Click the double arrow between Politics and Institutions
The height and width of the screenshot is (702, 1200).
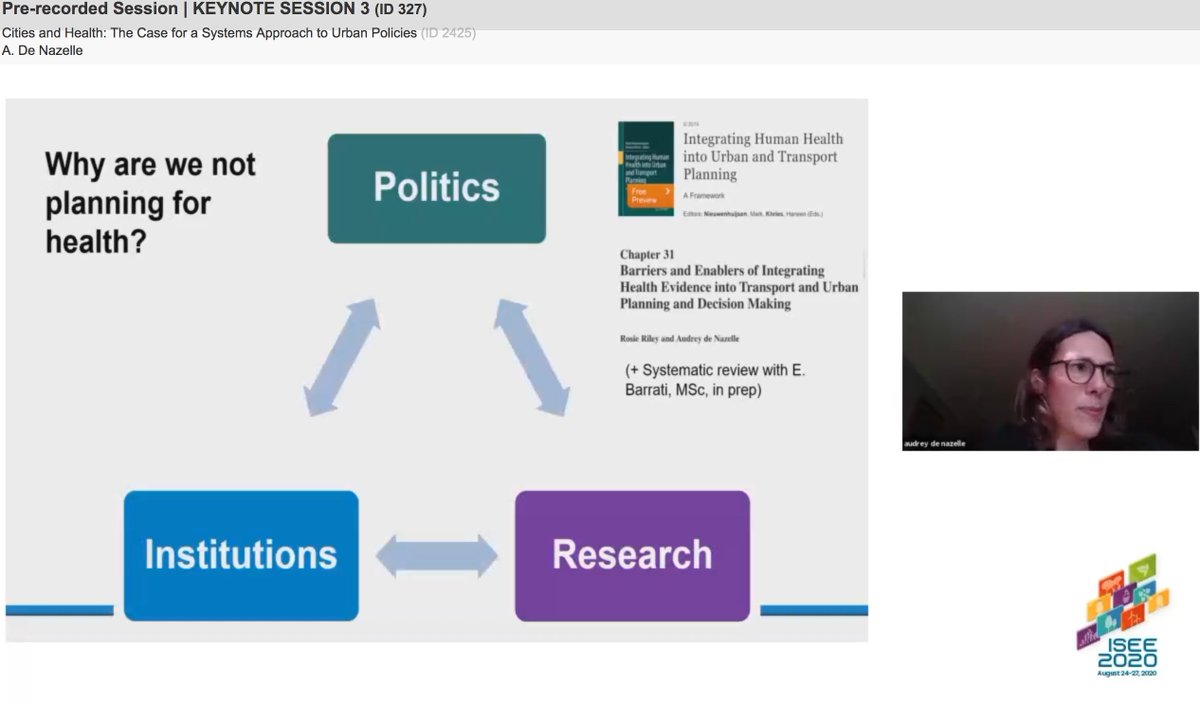pos(341,357)
